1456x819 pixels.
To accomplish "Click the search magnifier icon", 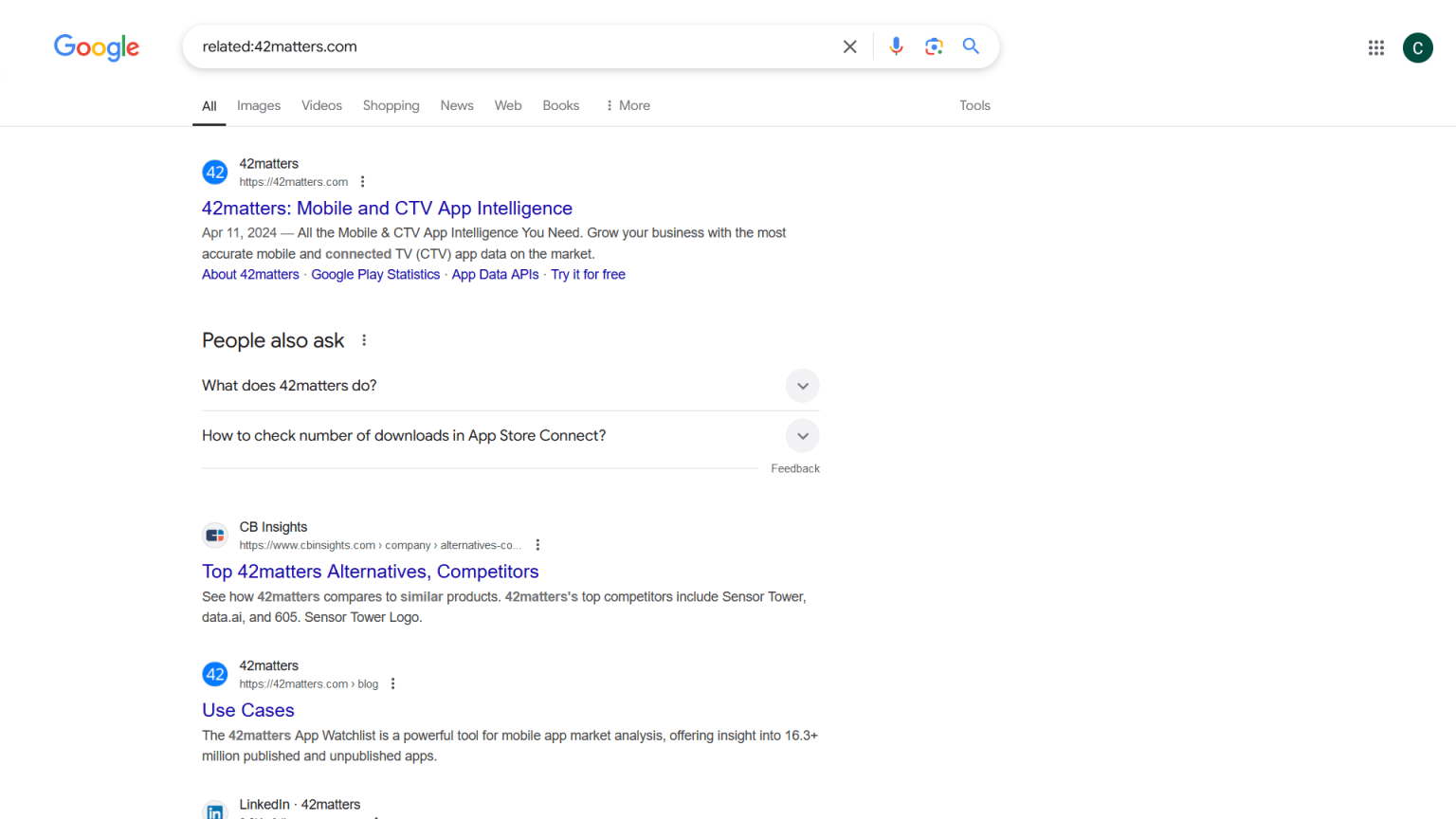I will [971, 45].
